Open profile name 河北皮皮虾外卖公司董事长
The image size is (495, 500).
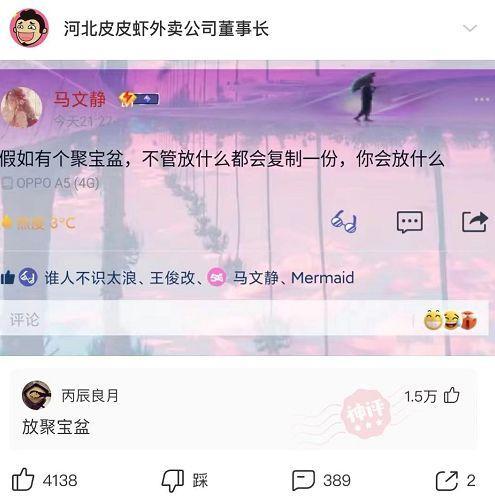click(166, 28)
